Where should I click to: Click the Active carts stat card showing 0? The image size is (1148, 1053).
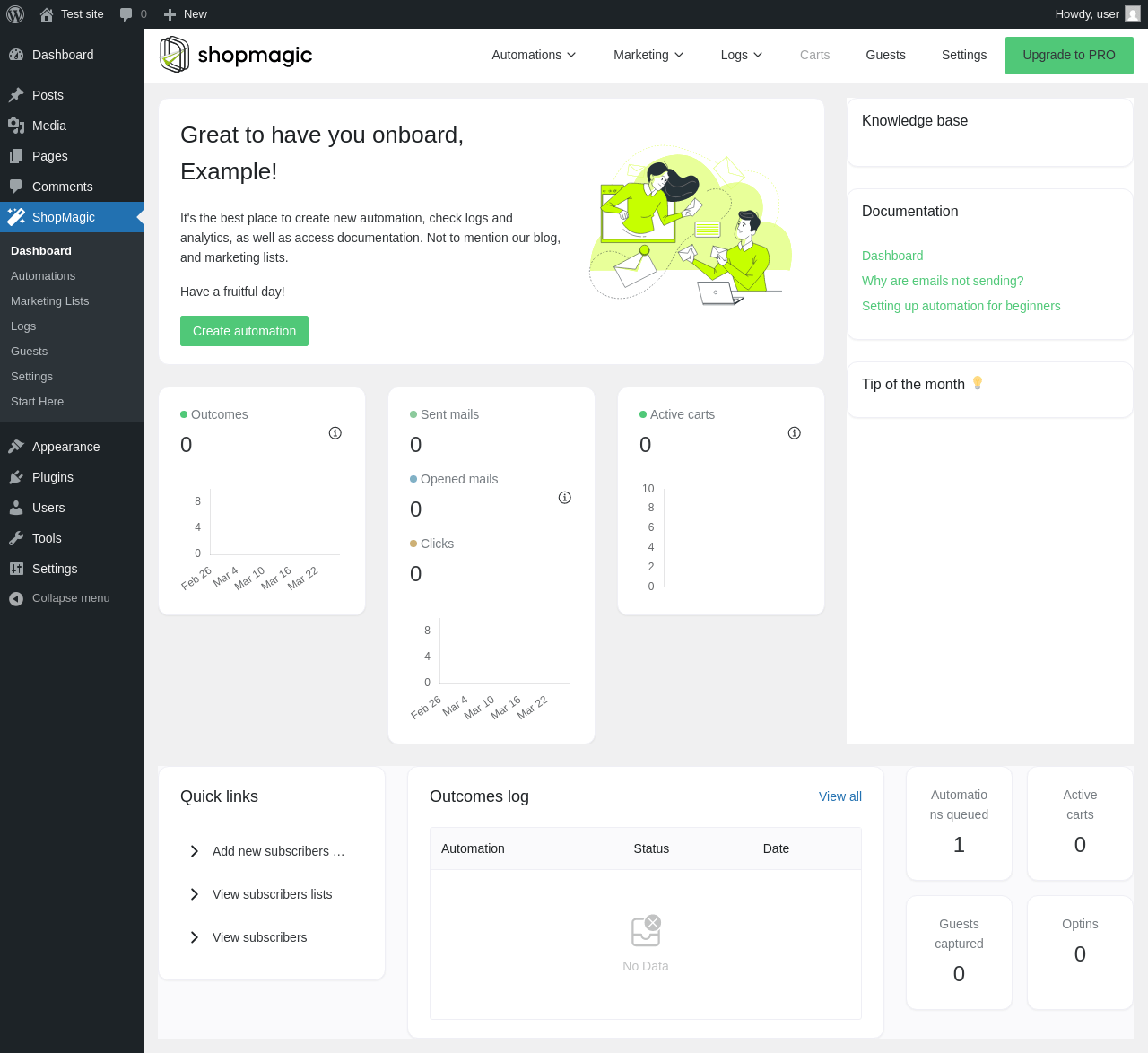[x=1080, y=823]
